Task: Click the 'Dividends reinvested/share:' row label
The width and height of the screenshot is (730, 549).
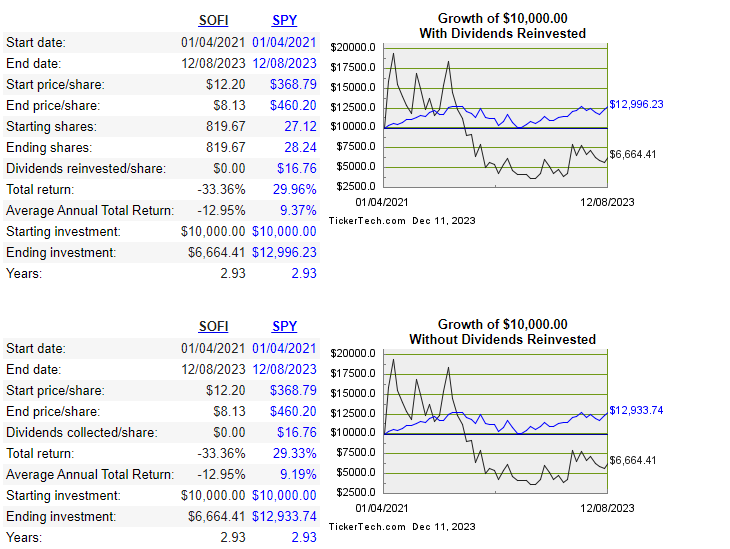Action: [x=86, y=168]
